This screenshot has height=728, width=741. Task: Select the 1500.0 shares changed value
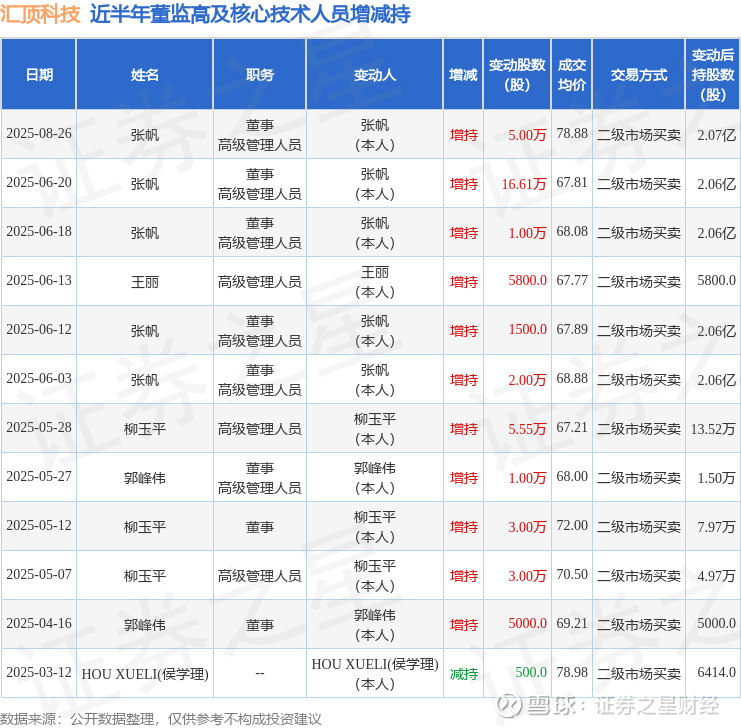527,329
